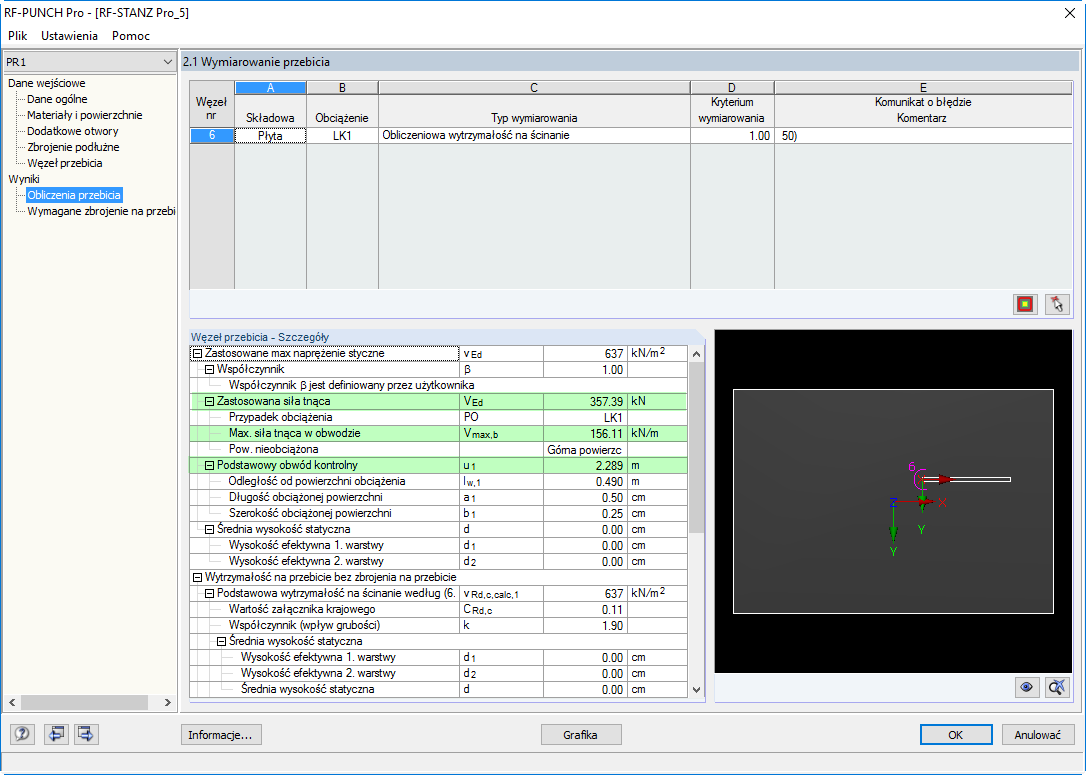Select column C header in table
Viewport: 1086px width, 775px height.
point(534,88)
